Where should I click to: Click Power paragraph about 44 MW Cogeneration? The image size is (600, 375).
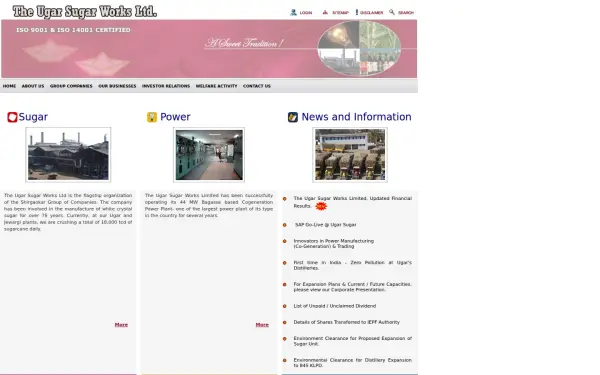[209, 205]
